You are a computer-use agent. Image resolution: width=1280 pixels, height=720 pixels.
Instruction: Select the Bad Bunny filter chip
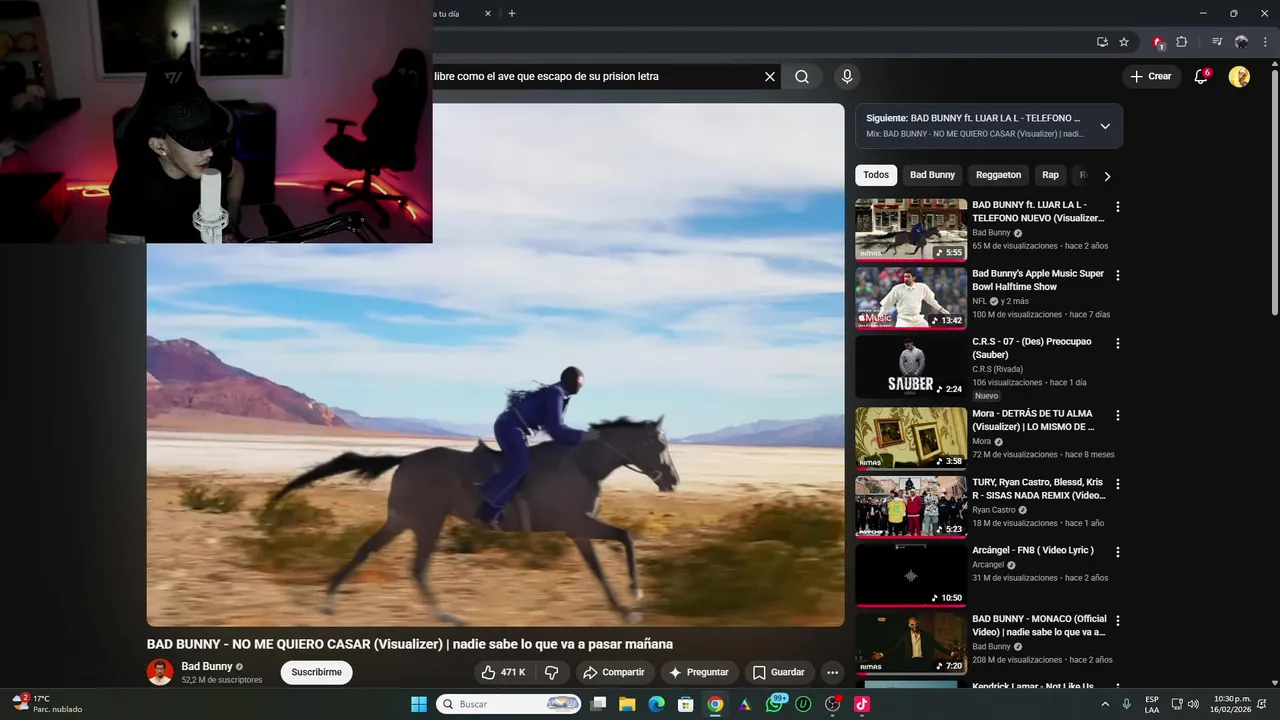point(932,175)
